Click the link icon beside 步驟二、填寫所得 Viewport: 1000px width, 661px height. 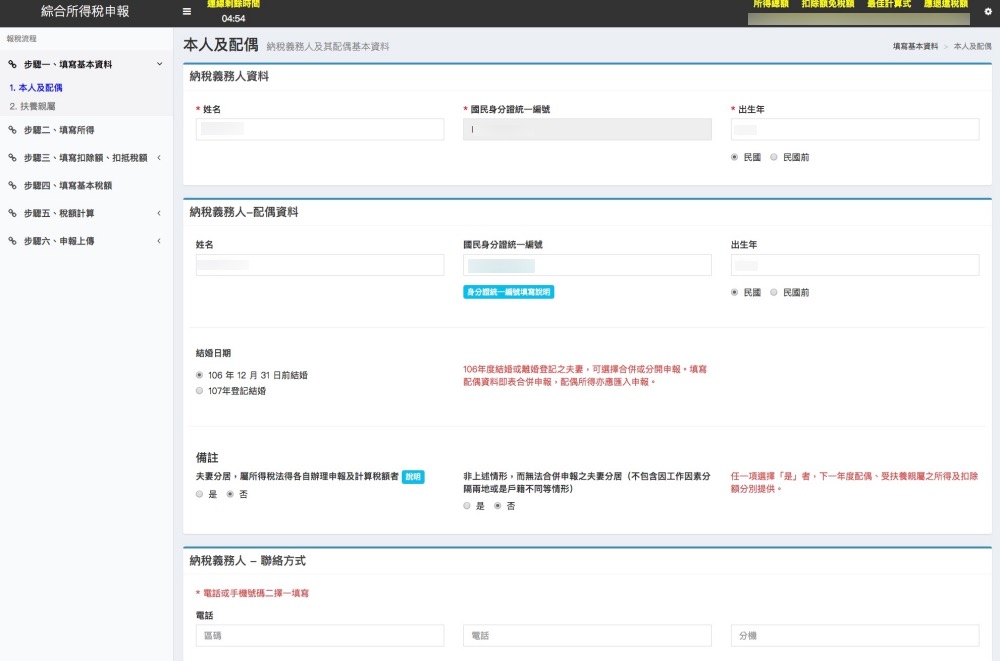tap(13, 130)
